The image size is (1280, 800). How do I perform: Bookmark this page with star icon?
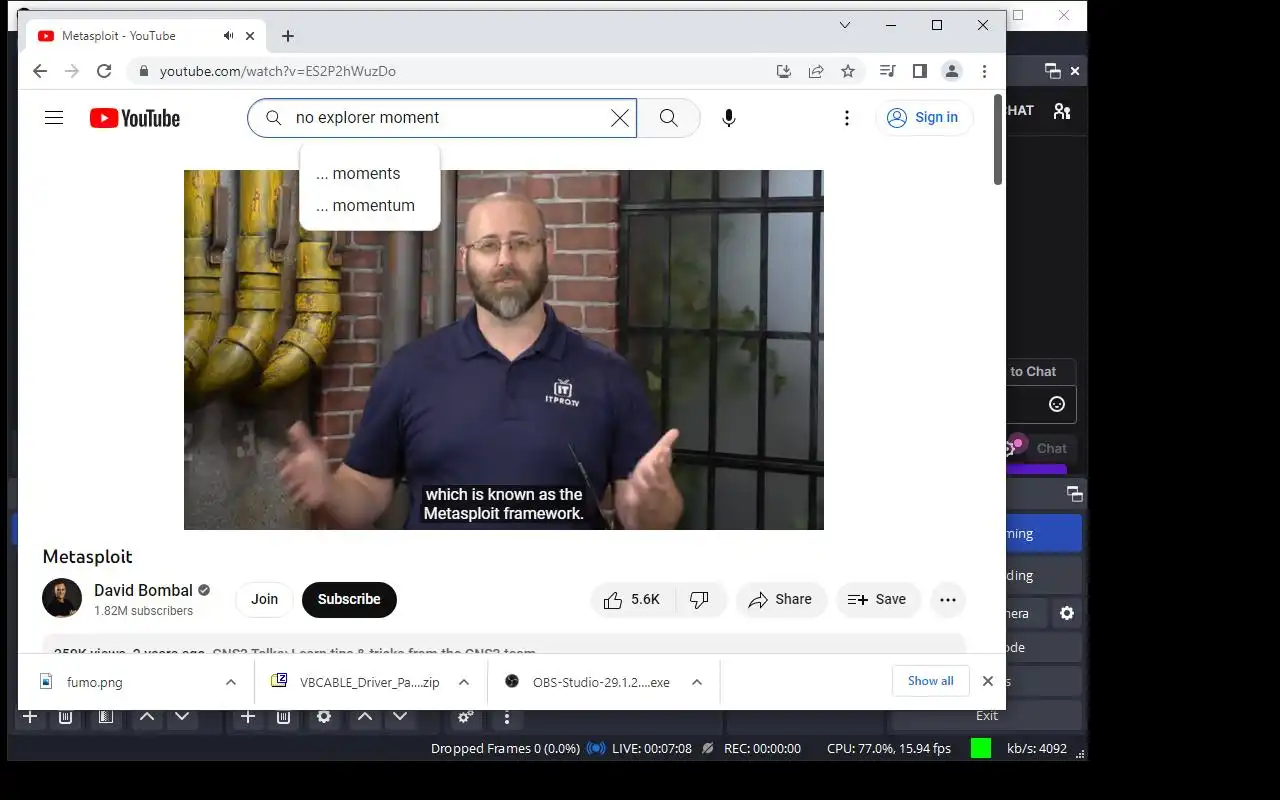[848, 71]
